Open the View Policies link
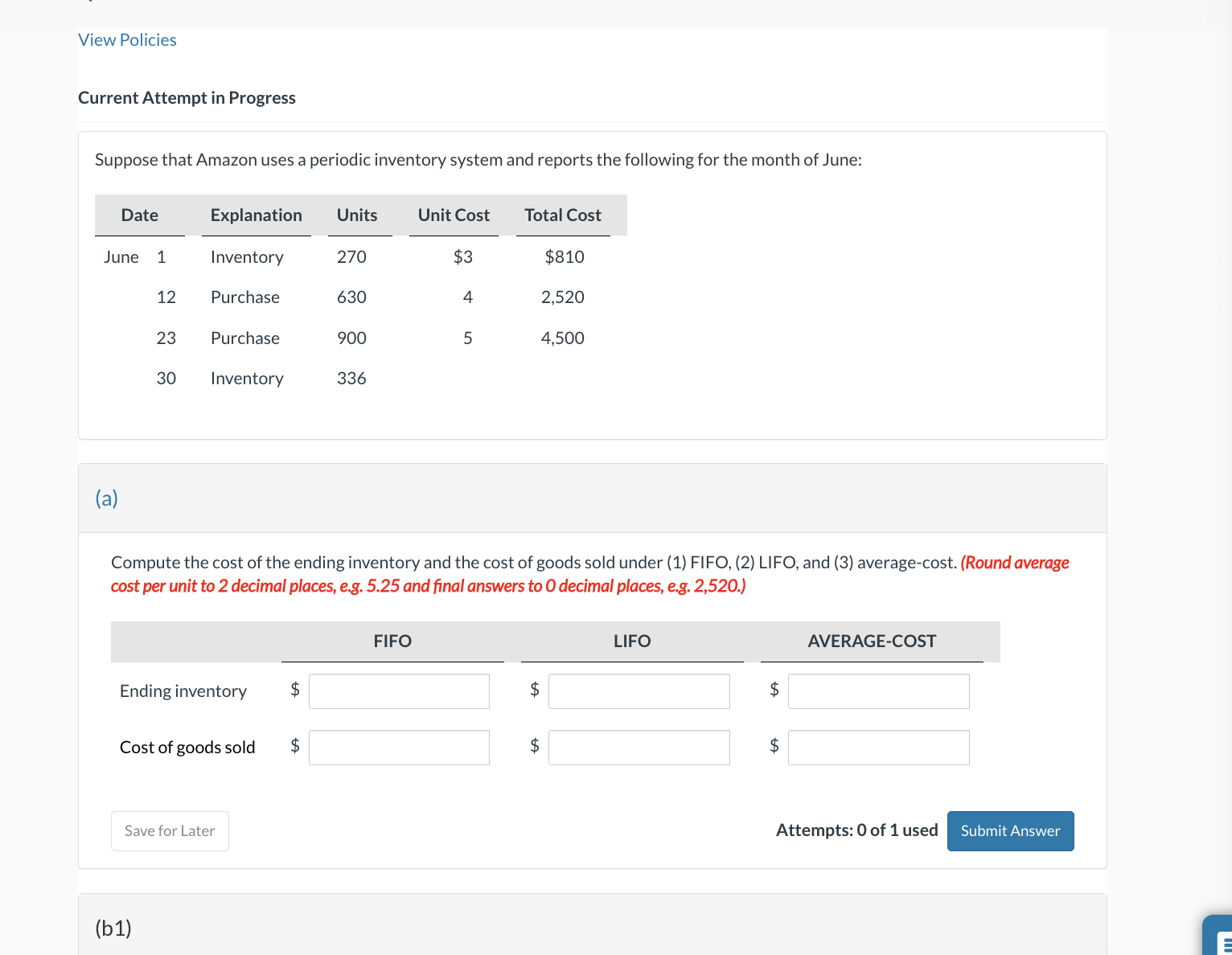The image size is (1232, 955). [126, 39]
